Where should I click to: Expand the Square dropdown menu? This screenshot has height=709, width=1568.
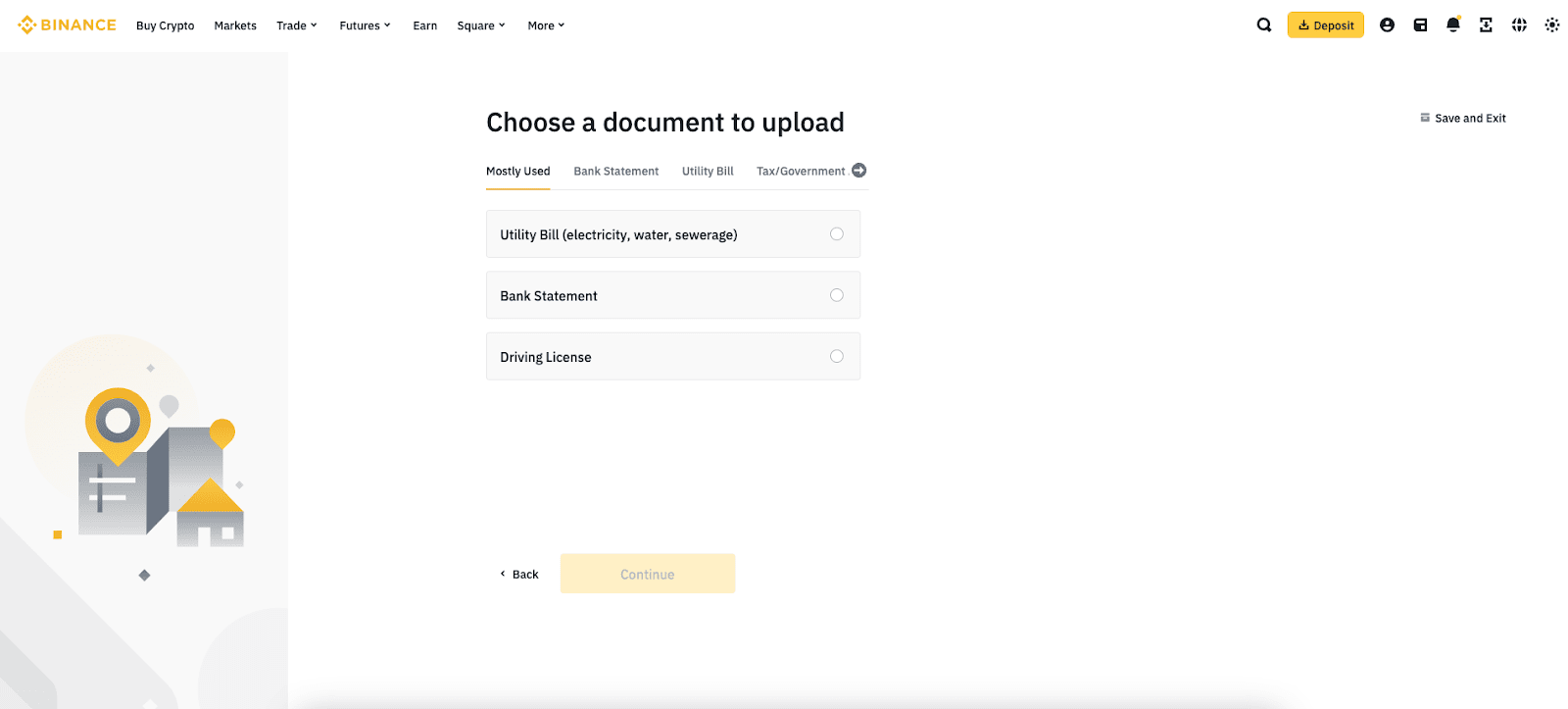(x=481, y=25)
